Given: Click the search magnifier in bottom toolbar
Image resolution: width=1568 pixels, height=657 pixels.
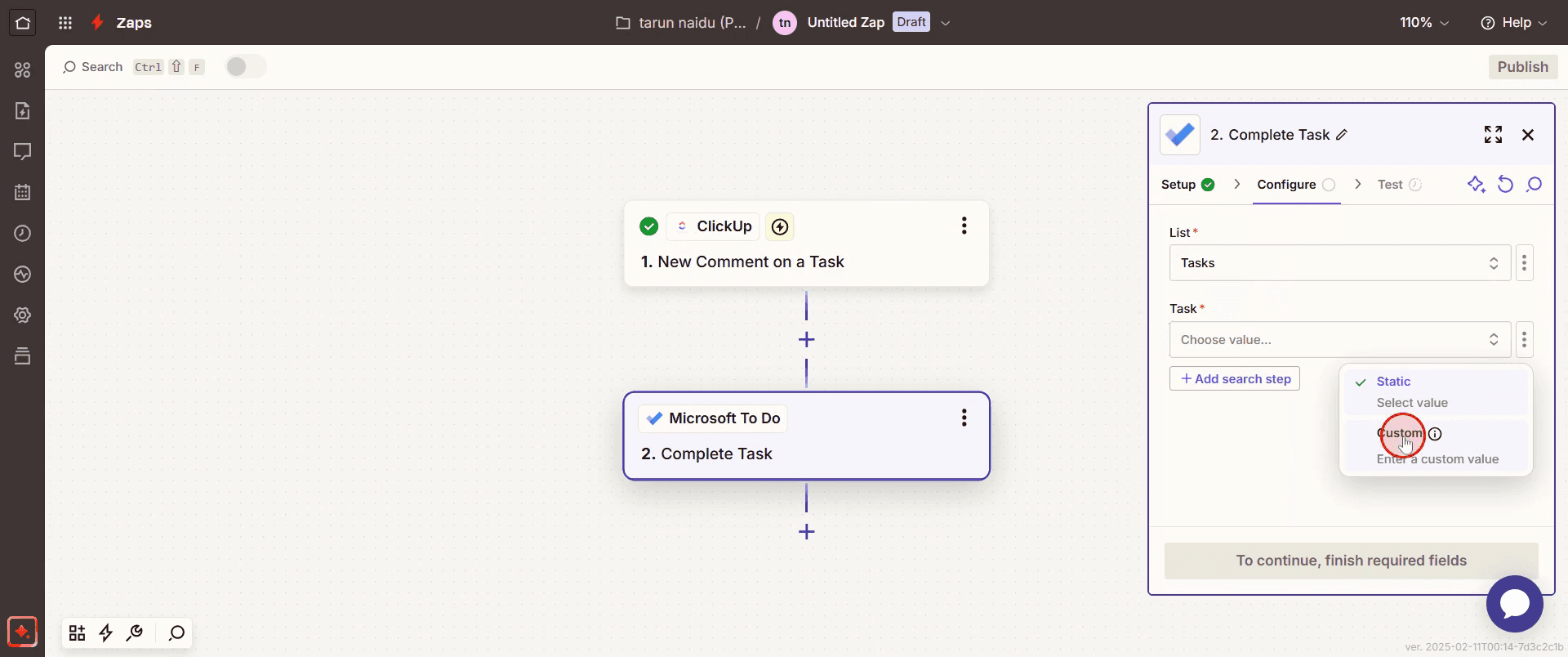Looking at the screenshot, I should click(176, 633).
